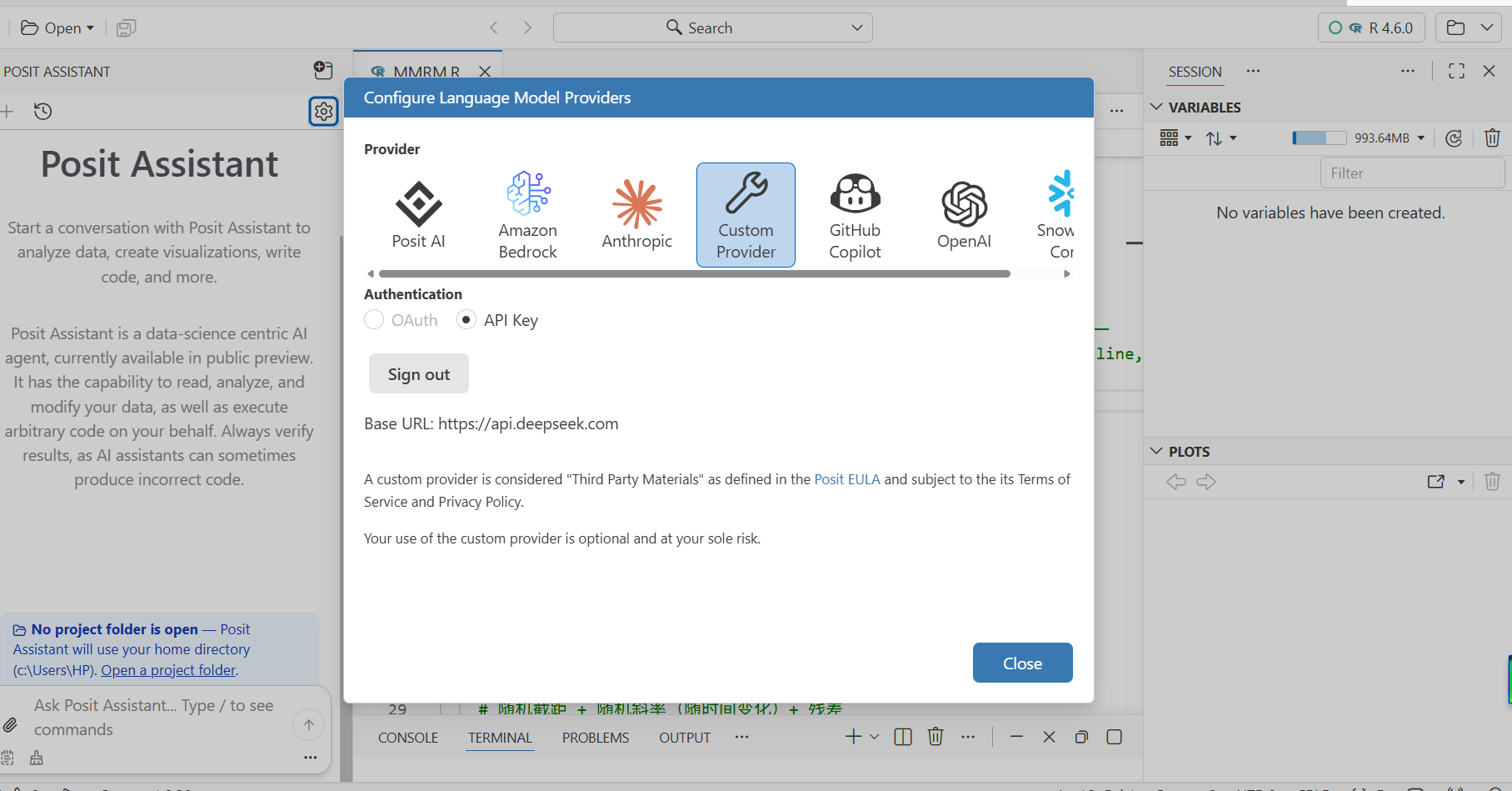Viewport: 1512px width, 791px height.
Task: Collapse the PLOTS section
Action: pos(1156,451)
